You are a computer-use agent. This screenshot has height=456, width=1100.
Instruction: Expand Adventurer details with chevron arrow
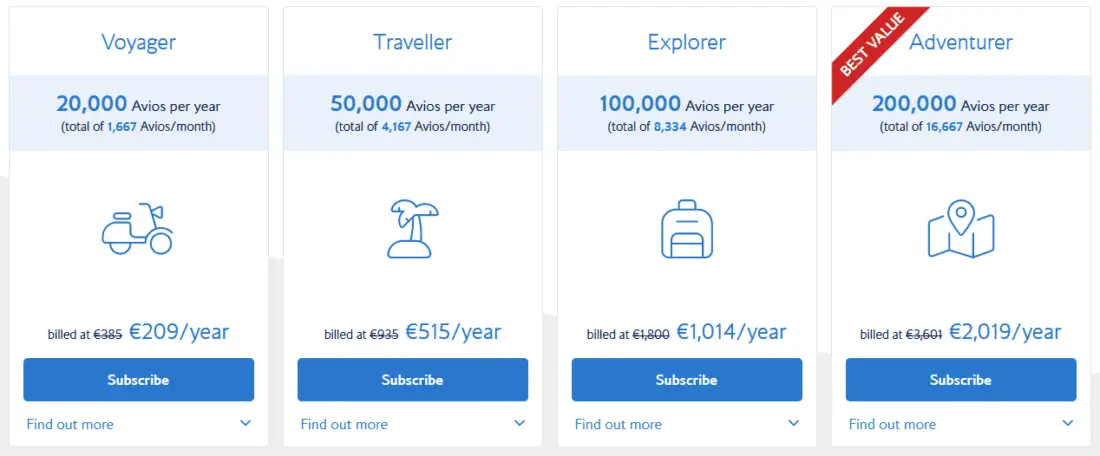point(1068,423)
